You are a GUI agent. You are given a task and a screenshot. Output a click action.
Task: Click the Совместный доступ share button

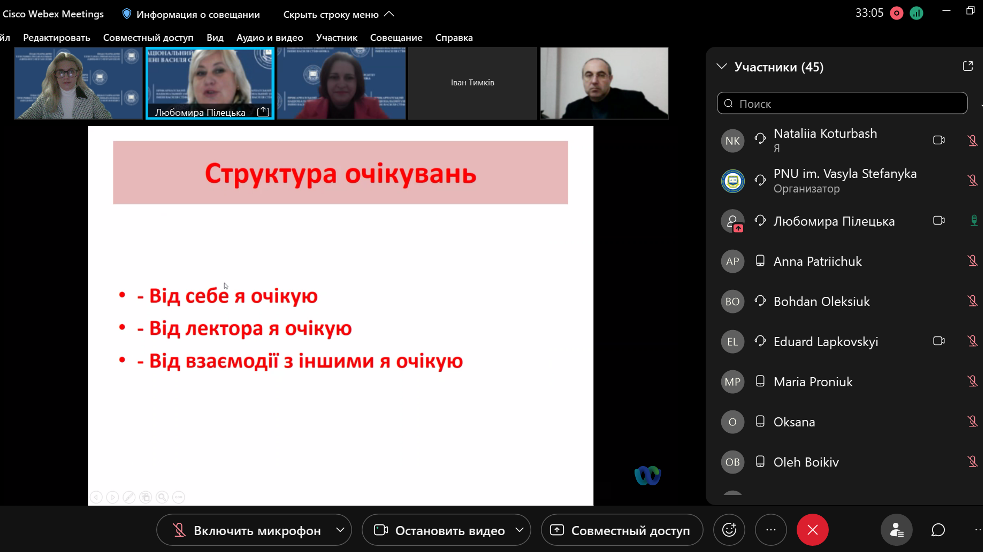coord(621,530)
